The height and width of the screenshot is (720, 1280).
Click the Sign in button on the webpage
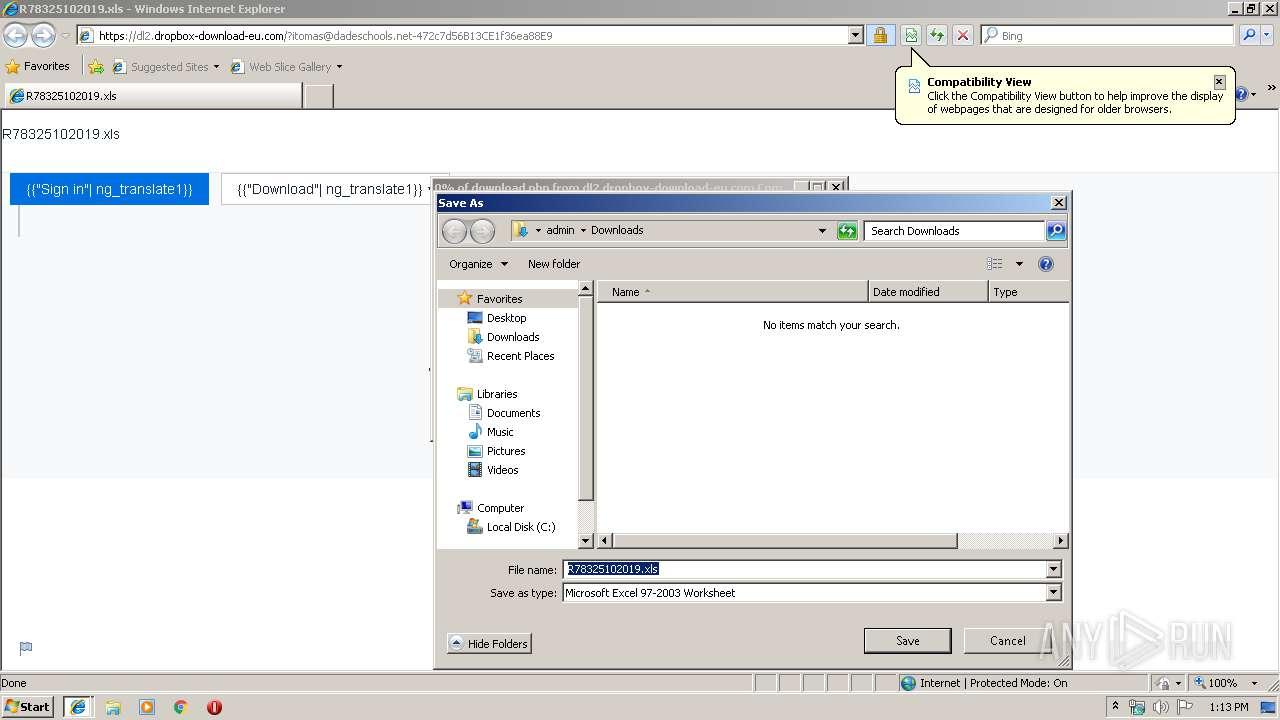click(109, 189)
